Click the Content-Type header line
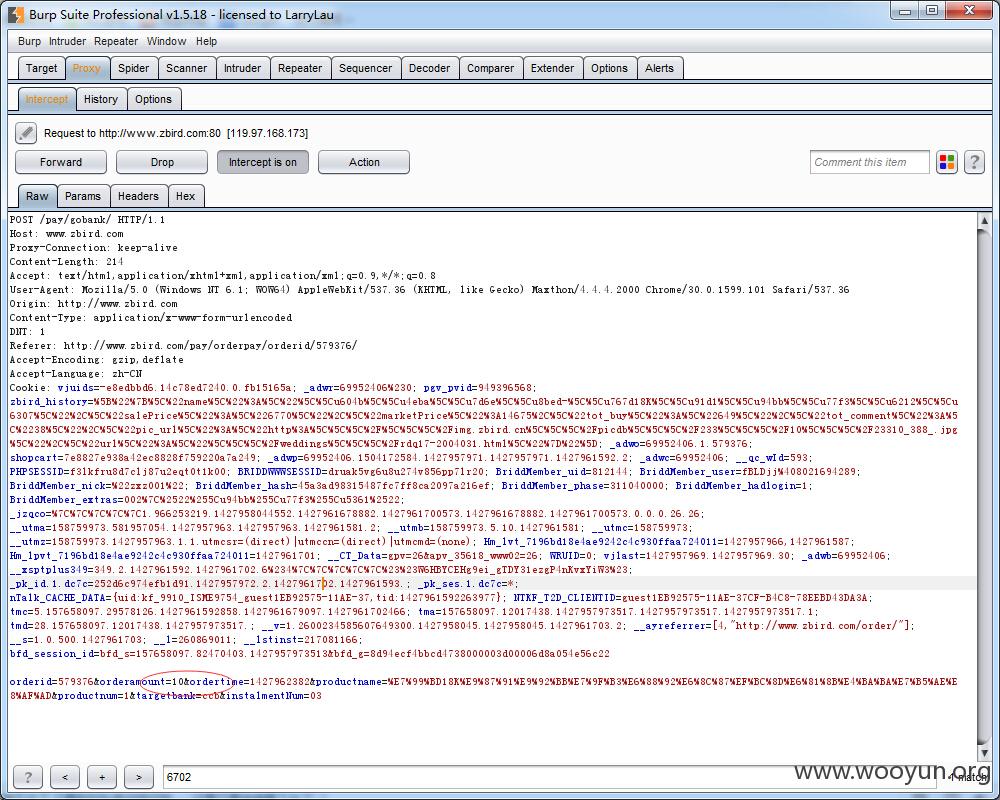The width and height of the screenshot is (1000, 800). [151, 318]
